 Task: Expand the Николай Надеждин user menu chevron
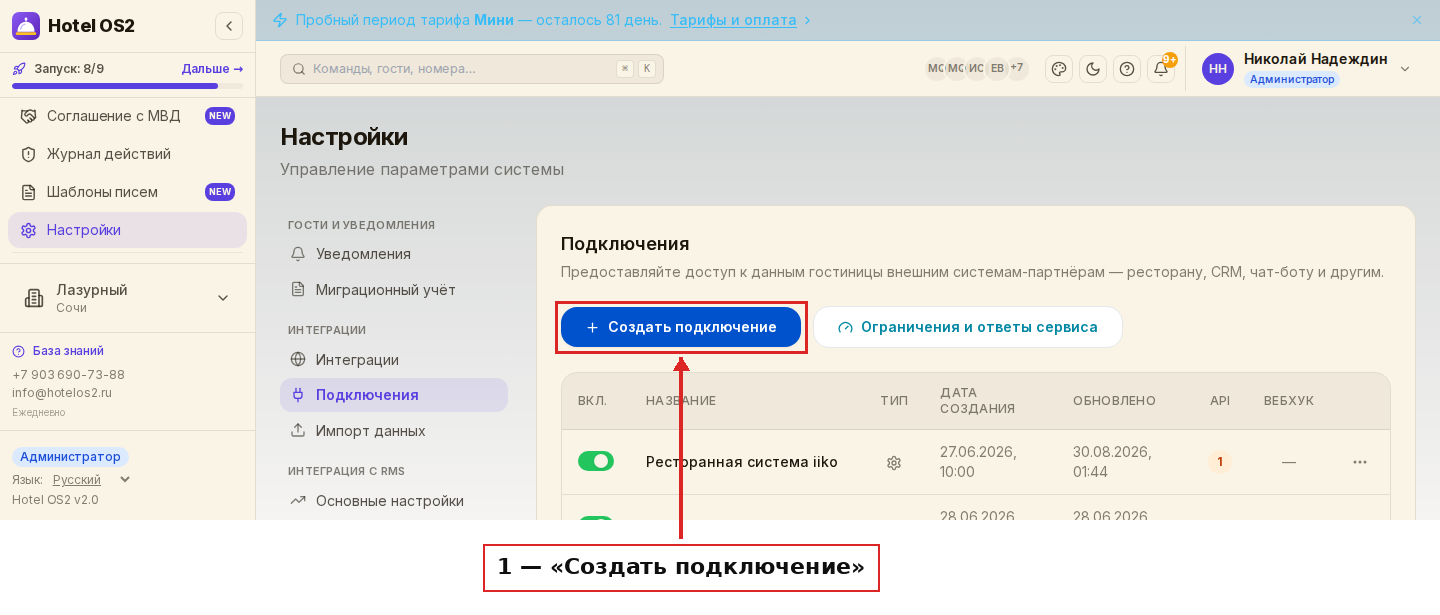pyautogui.click(x=1405, y=69)
